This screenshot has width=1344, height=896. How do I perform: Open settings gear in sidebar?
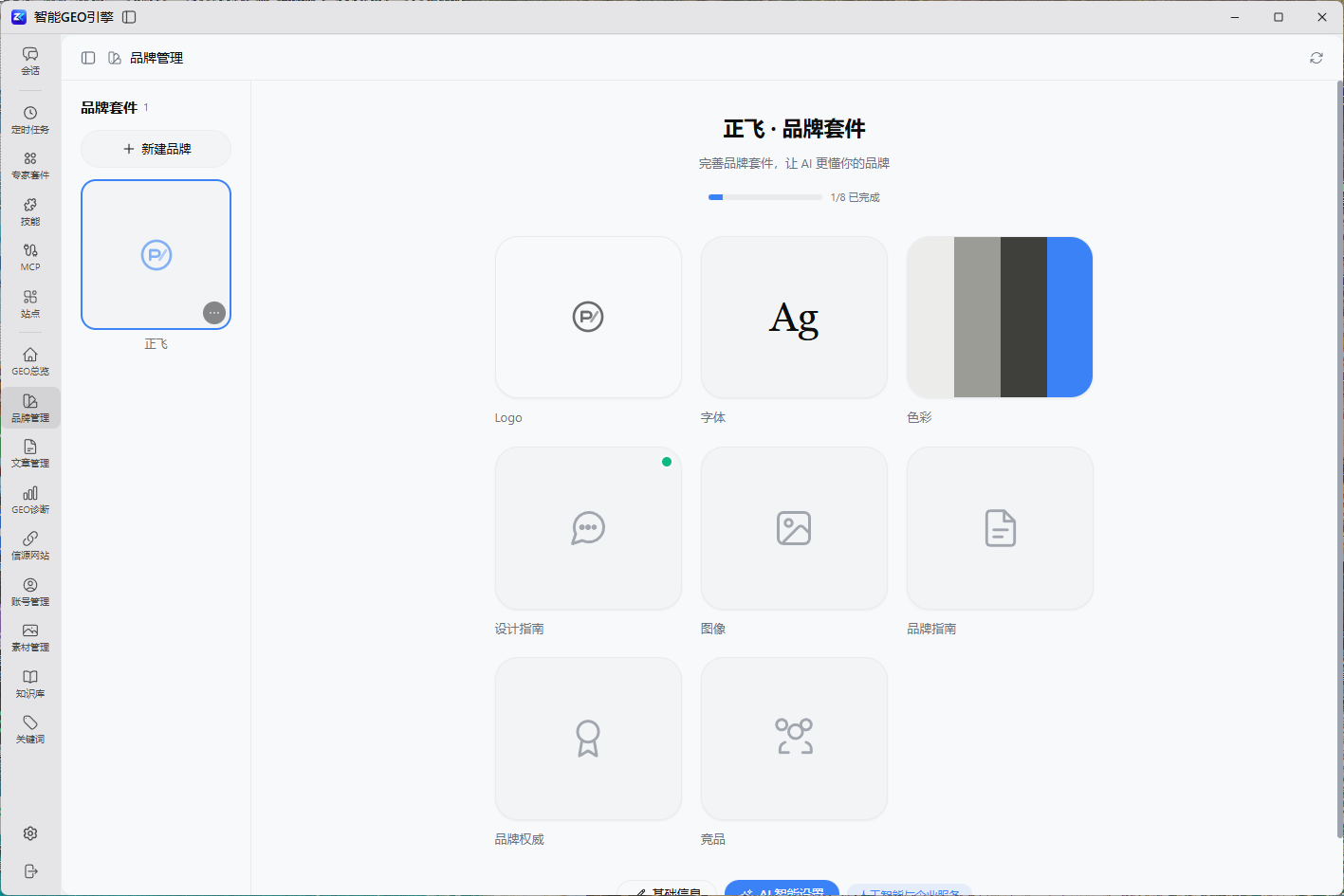(30, 833)
